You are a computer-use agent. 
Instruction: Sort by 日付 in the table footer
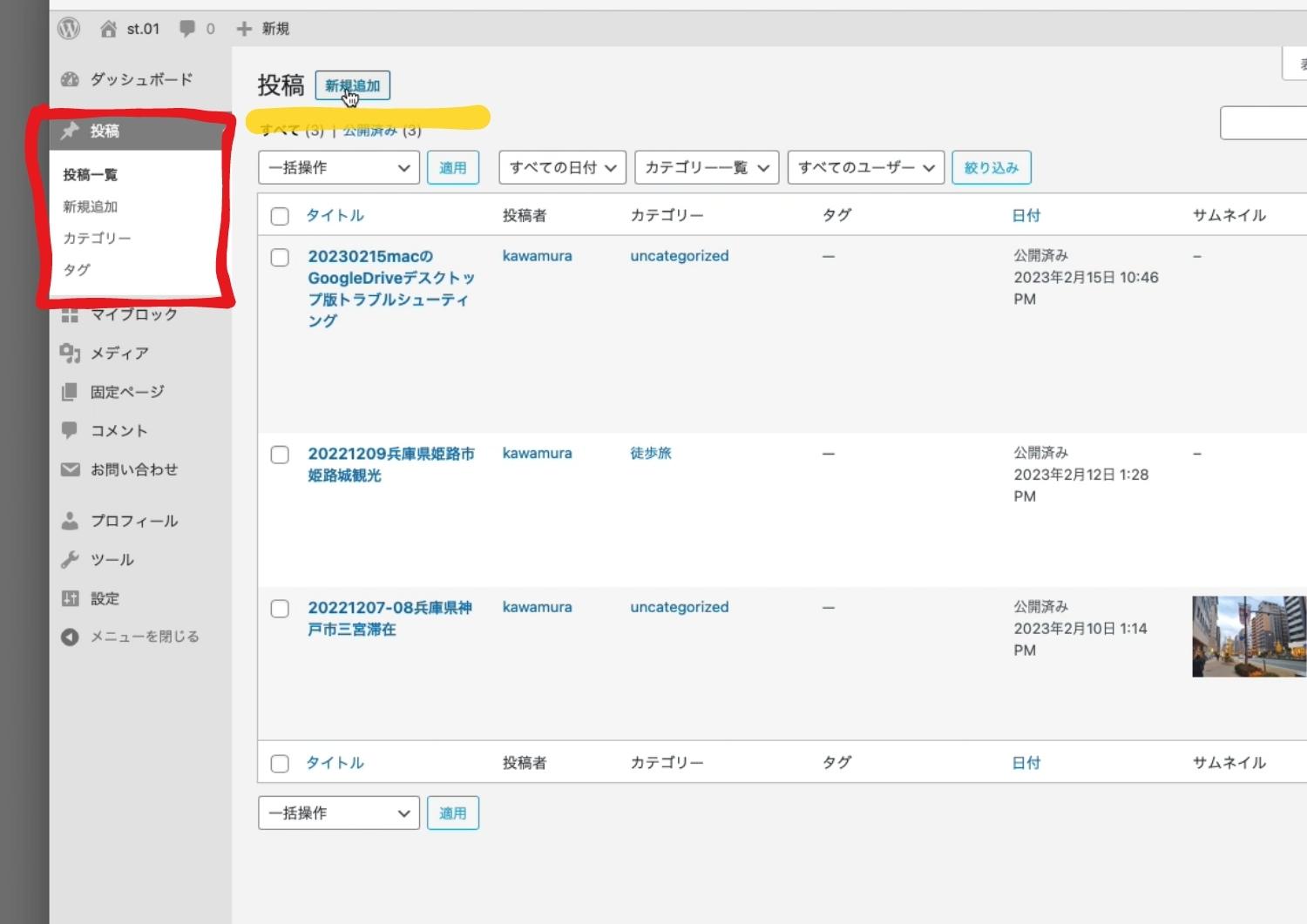(1026, 763)
